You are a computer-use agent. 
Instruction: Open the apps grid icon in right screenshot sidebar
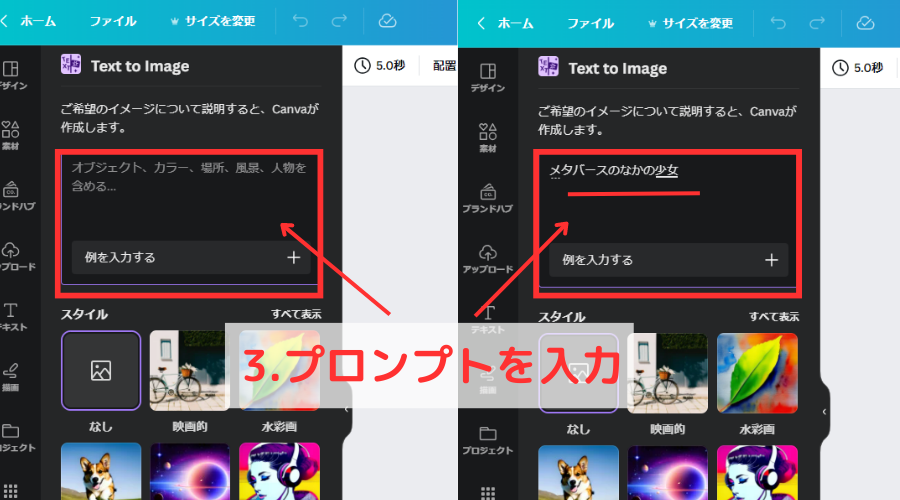click(x=488, y=493)
